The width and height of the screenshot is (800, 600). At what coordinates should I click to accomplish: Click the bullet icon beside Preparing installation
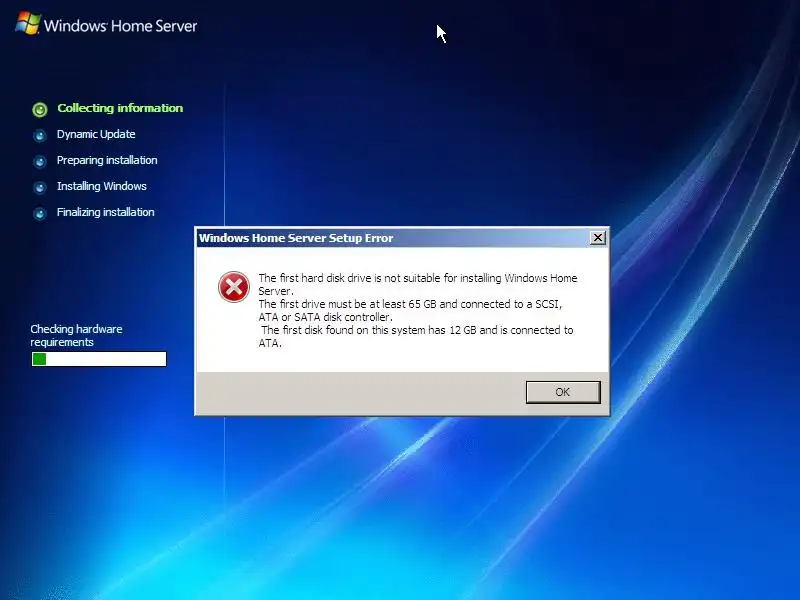click(40, 162)
